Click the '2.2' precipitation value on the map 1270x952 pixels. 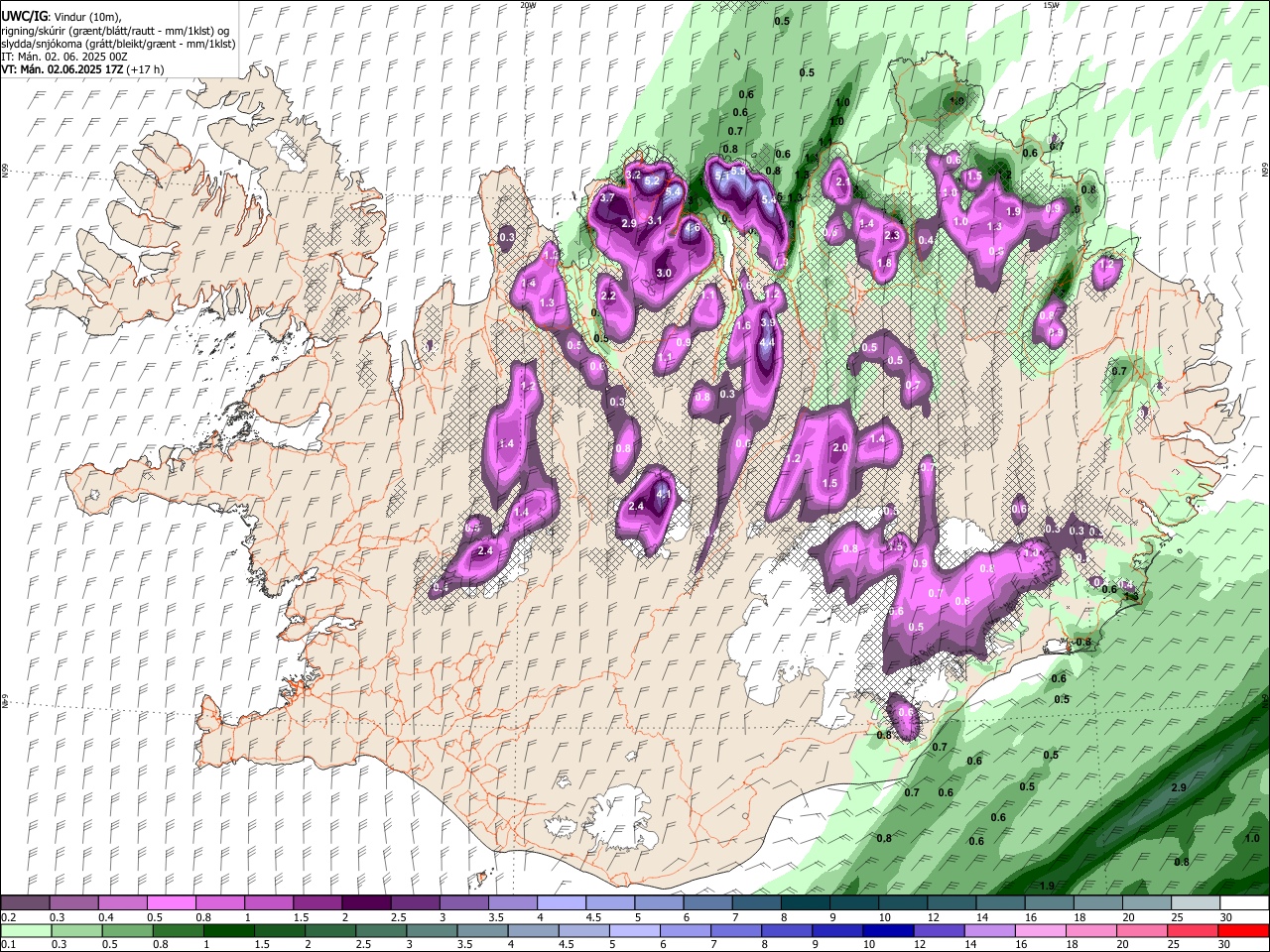(608, 296)
